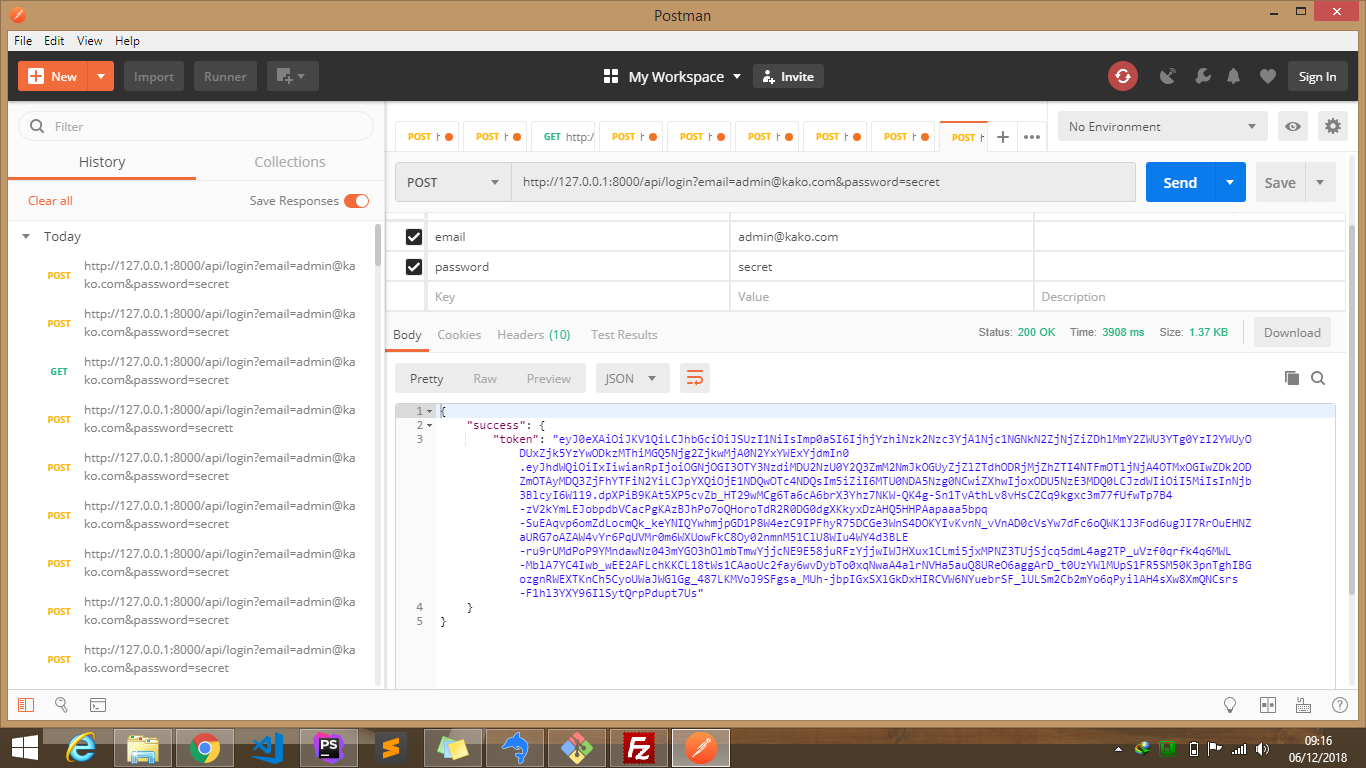Screen dimensions: 1366x768
Task: Copy response body to clipboard
Action: 1291,378
